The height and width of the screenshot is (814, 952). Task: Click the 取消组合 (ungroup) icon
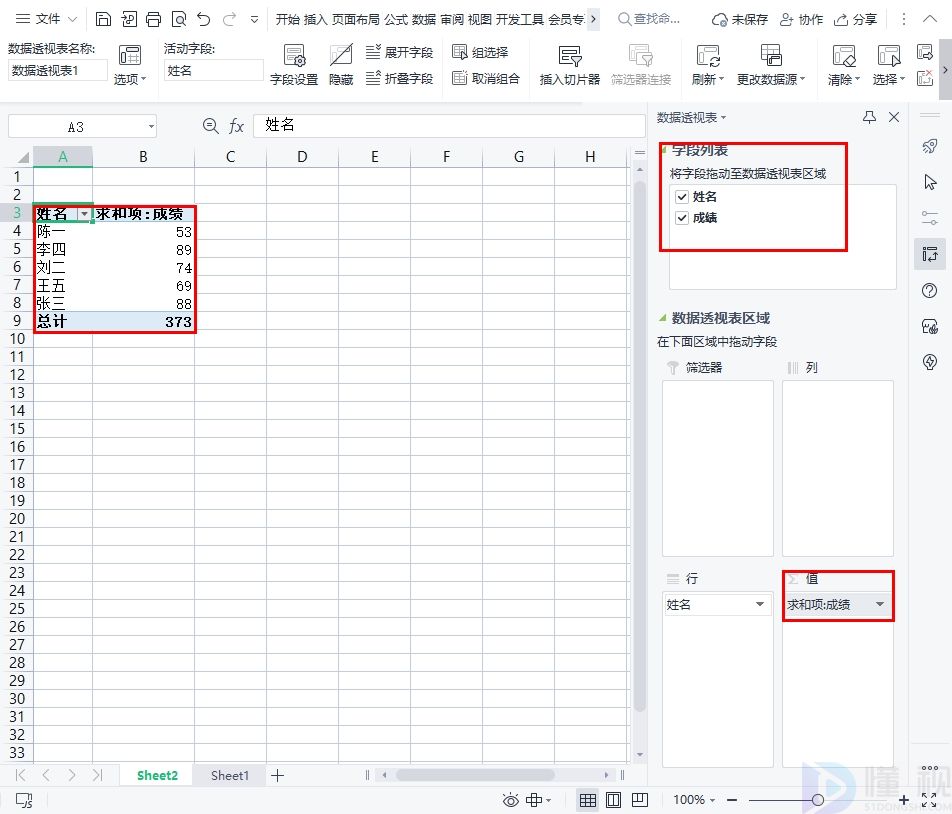point(487,78)
